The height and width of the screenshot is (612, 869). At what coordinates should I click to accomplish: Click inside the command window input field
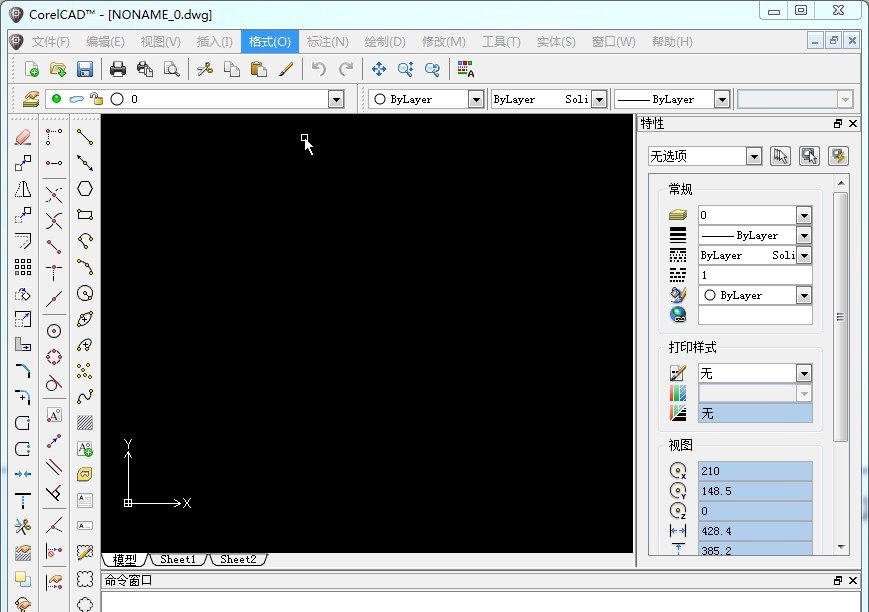[400, 604]
